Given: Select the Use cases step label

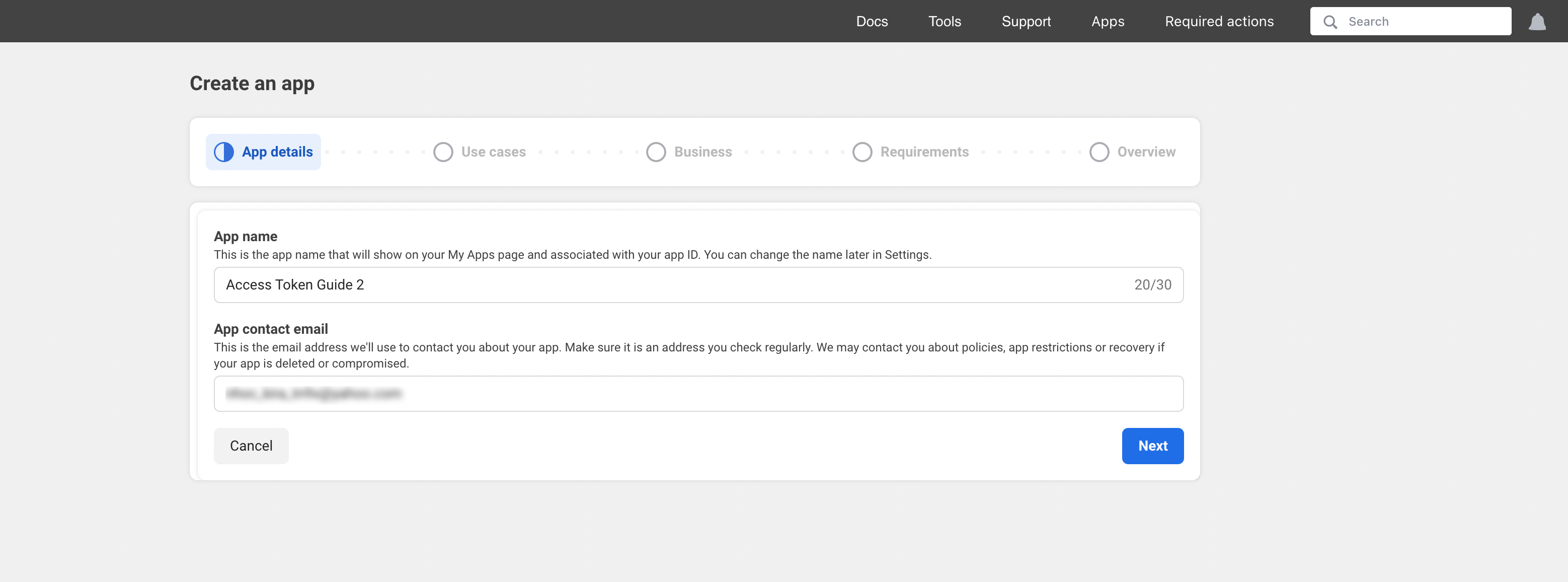Looking at the screenshot, I should click(x=493, y=152).
